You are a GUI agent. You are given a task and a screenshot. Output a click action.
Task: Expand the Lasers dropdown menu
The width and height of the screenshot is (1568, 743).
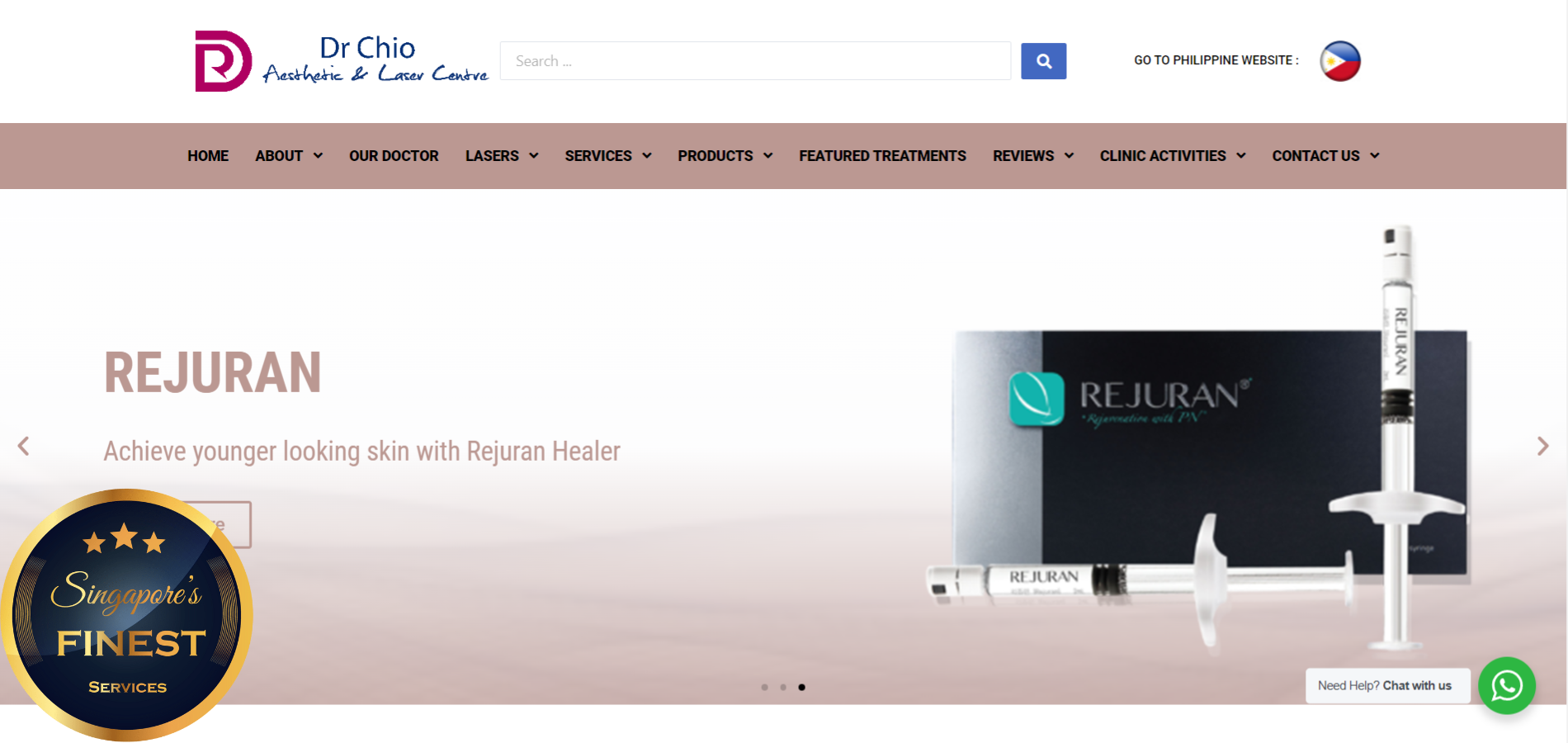tap(501, 156)
